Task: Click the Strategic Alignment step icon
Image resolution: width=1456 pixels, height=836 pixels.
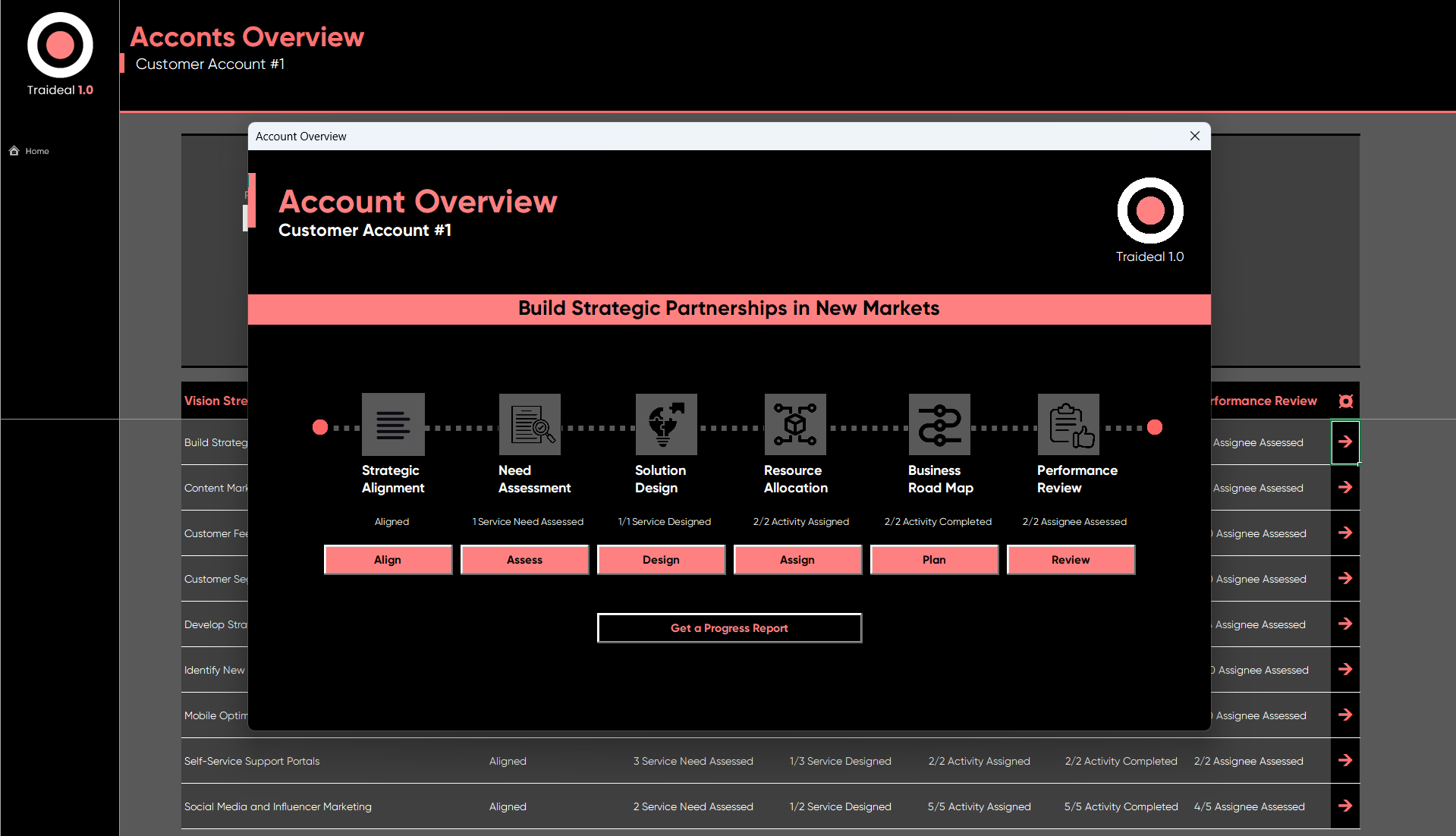Action: [392, 424]
